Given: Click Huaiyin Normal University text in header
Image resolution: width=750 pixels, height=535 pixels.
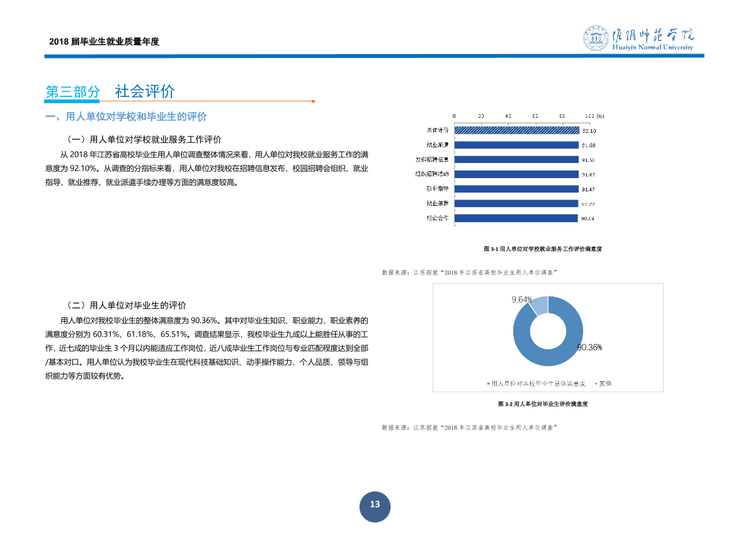Looking at the screenshot, I should pyautogui.click(x=652, y=47).
